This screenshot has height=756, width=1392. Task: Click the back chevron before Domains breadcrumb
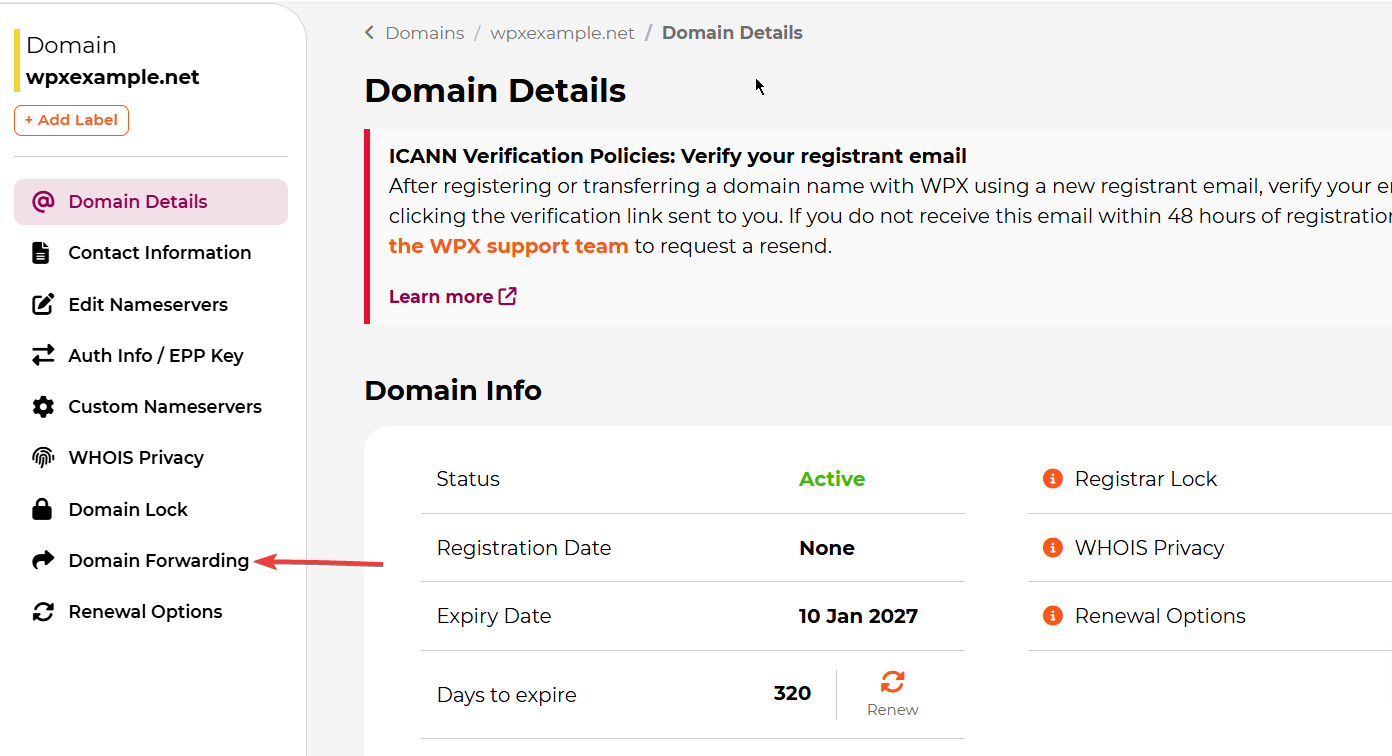369,33
